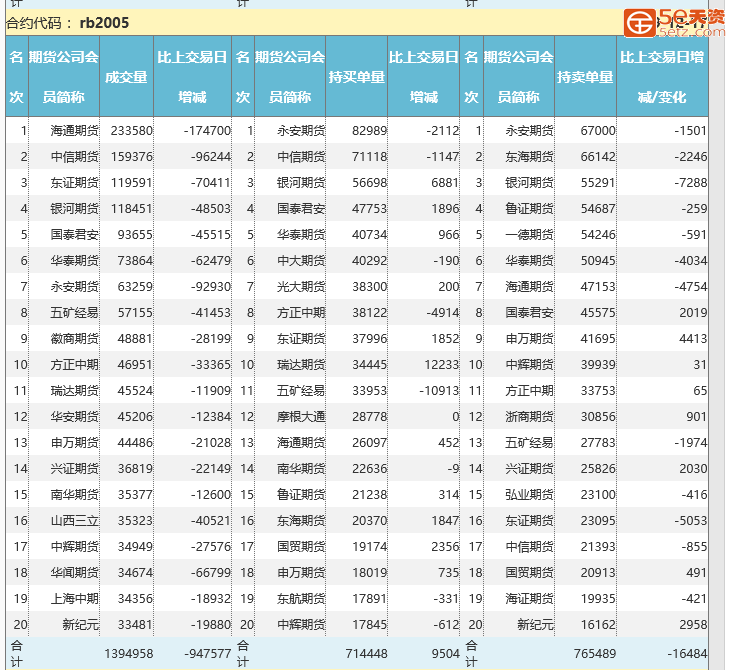Click the total change -16484
Image resolution: width=731 pixels, height=670 pixels.
point(687,654)
